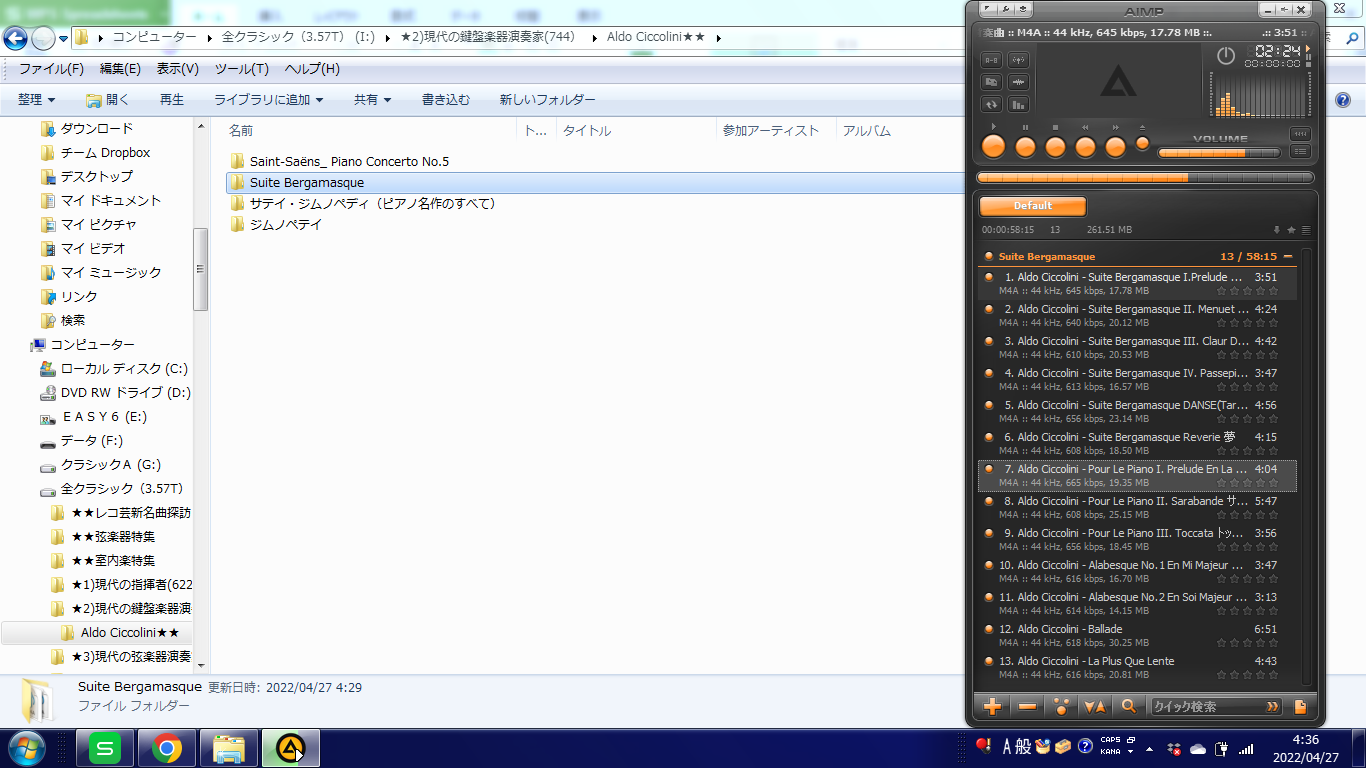Toggle repeat playback in AIMP
1366x768 pixels.
pyautogui.click(x=993, y=104)
